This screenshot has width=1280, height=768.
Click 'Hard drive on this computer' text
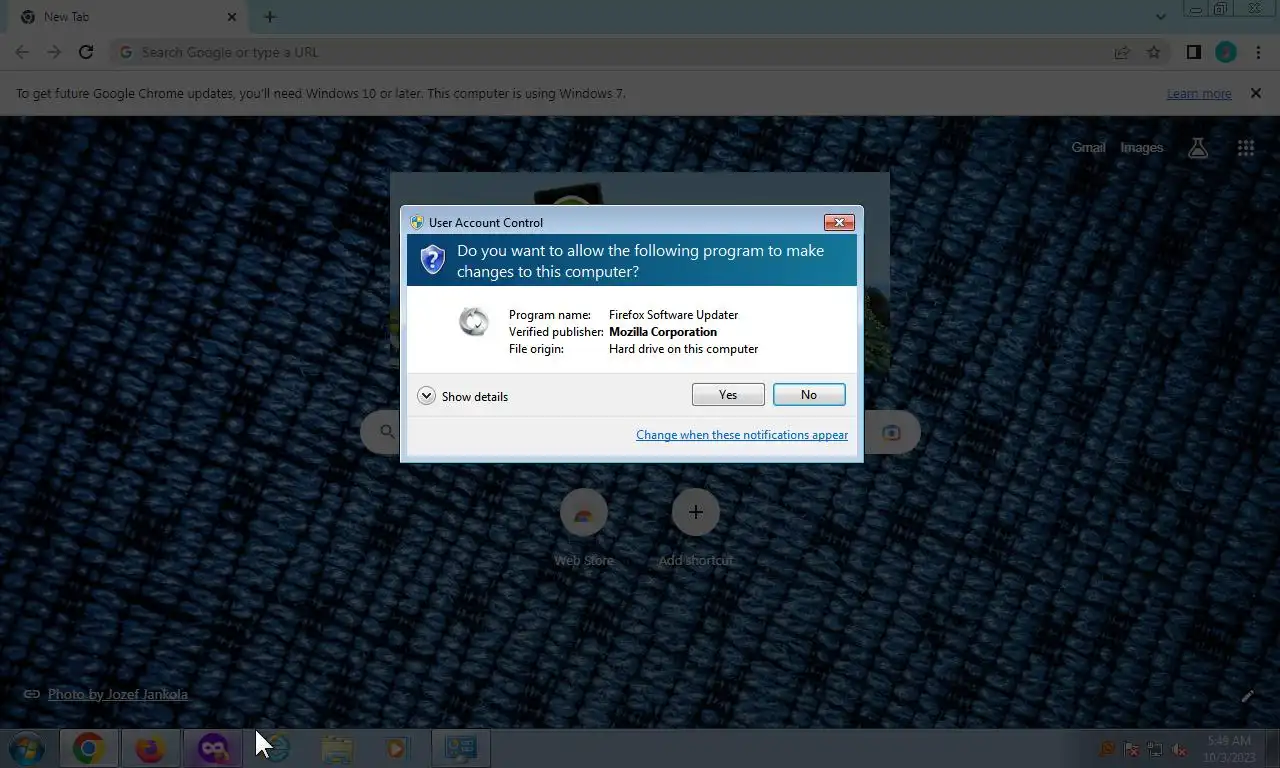pos(683,349)
